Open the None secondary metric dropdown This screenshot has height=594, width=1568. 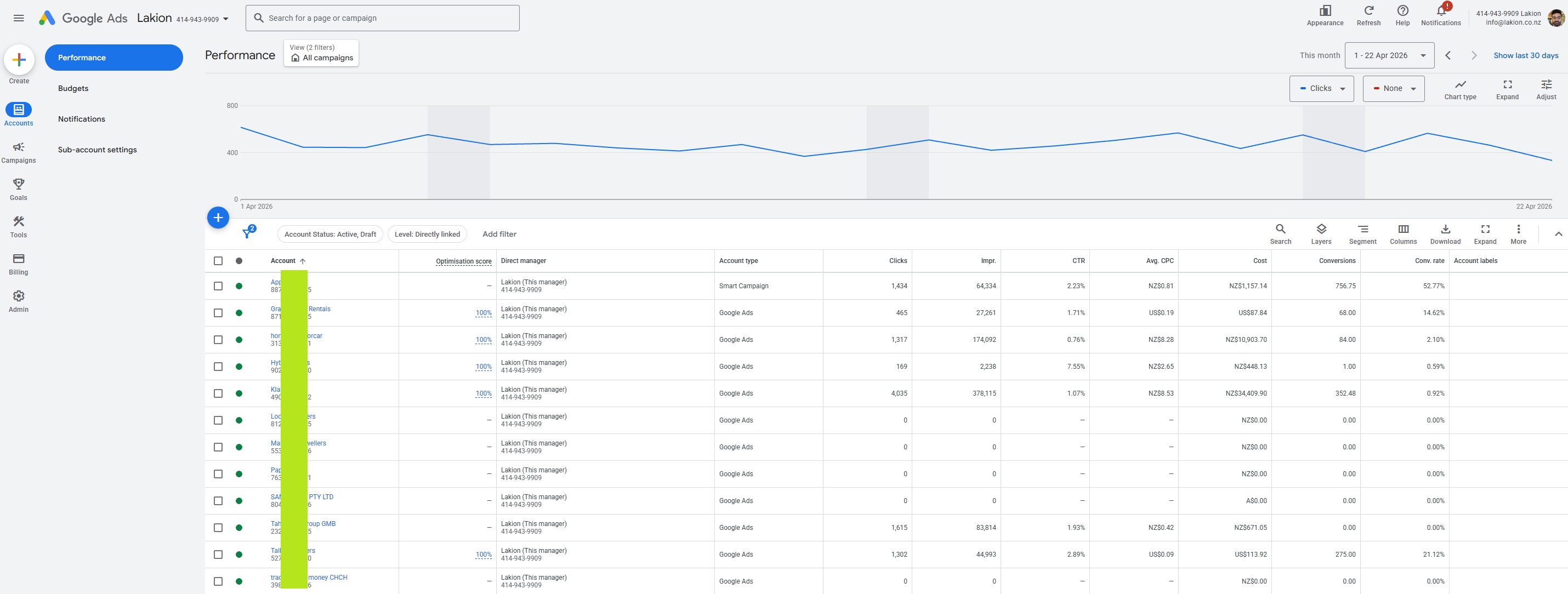[x=1393, y=88]
